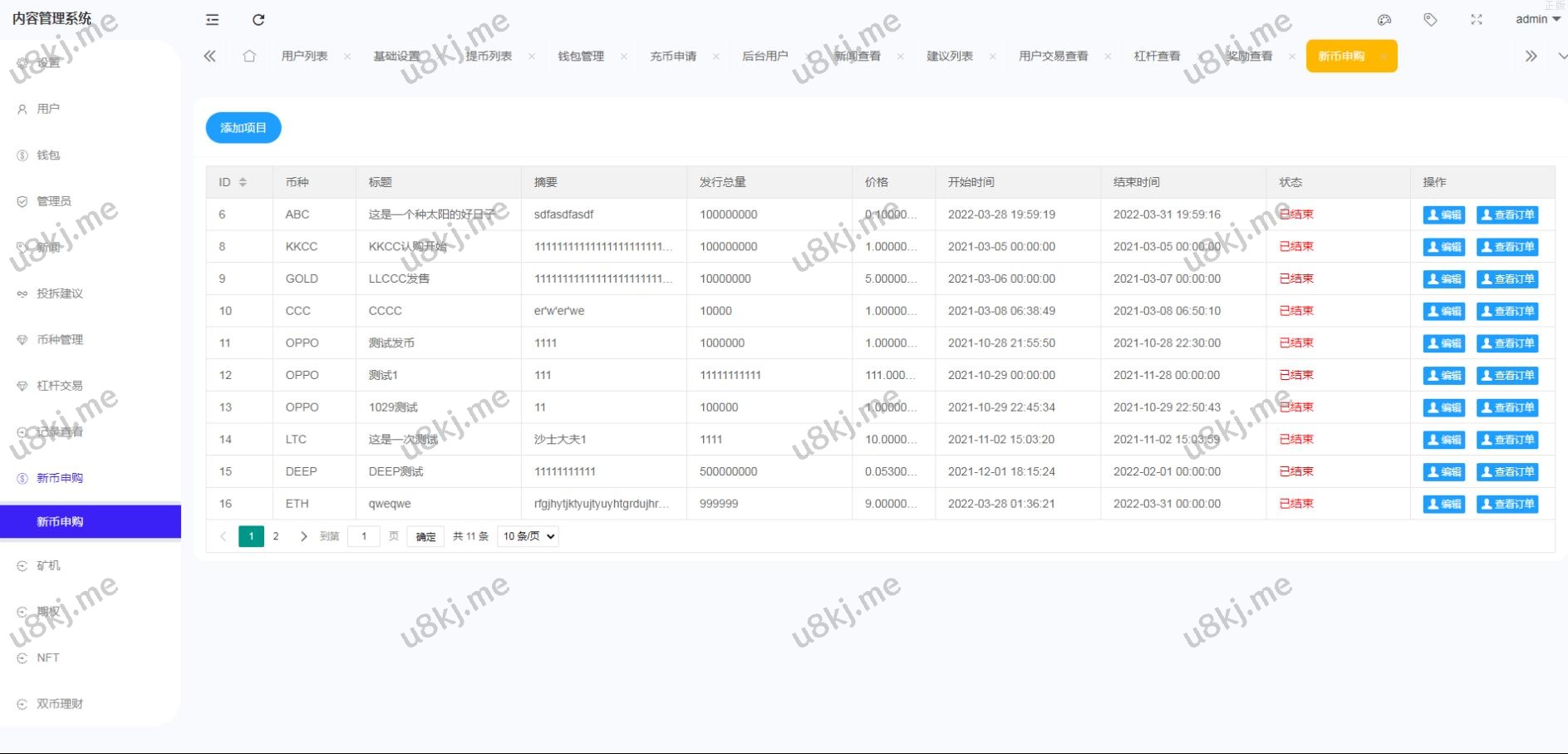
Task: Click the 添加项目 button
Action: click(243, 128)
